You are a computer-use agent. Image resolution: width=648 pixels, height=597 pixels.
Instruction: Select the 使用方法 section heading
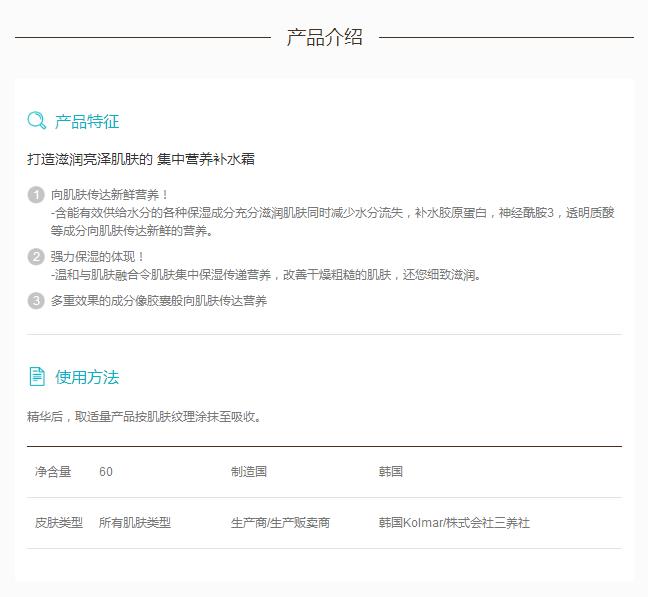click(x=87, y=378)
